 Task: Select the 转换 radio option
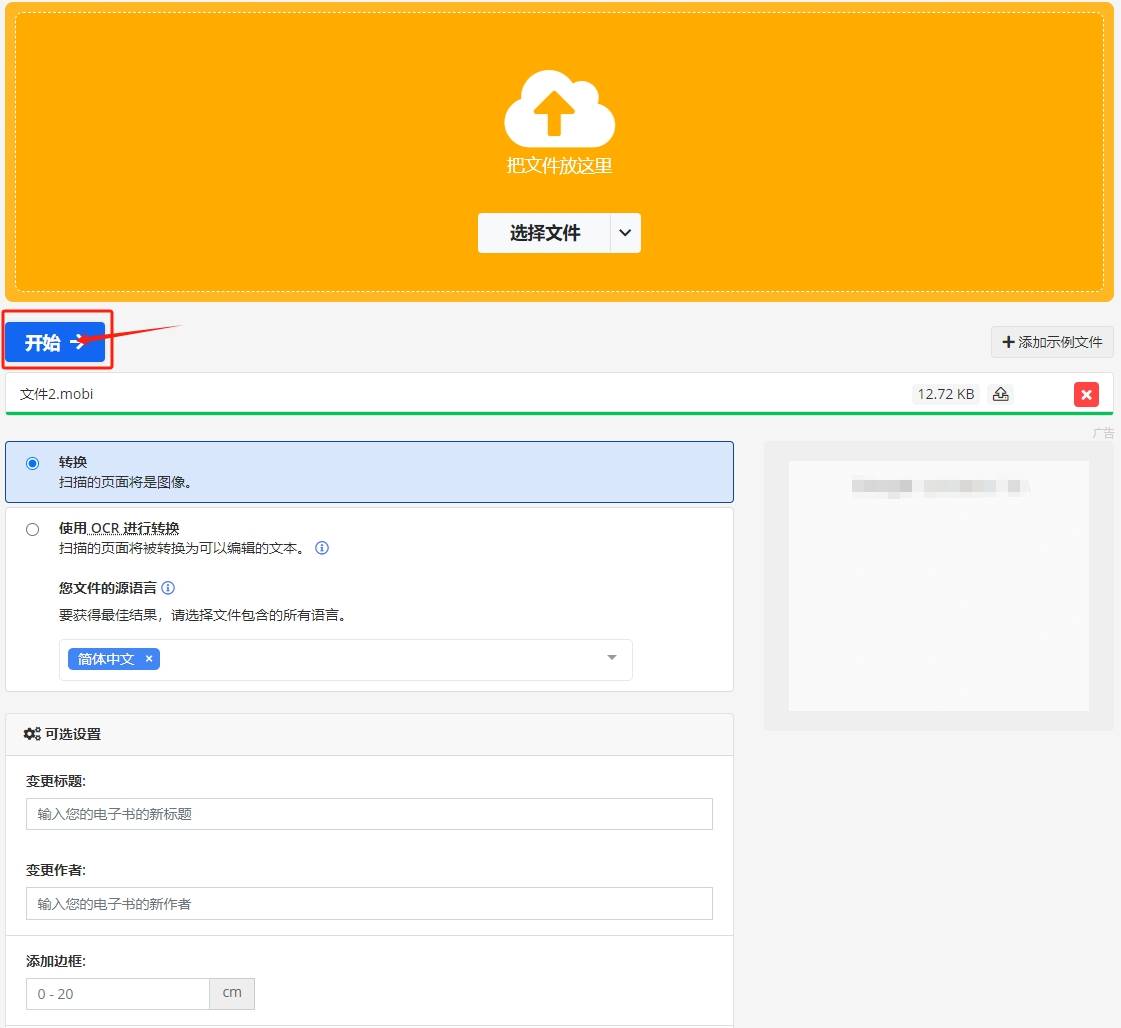32,462
